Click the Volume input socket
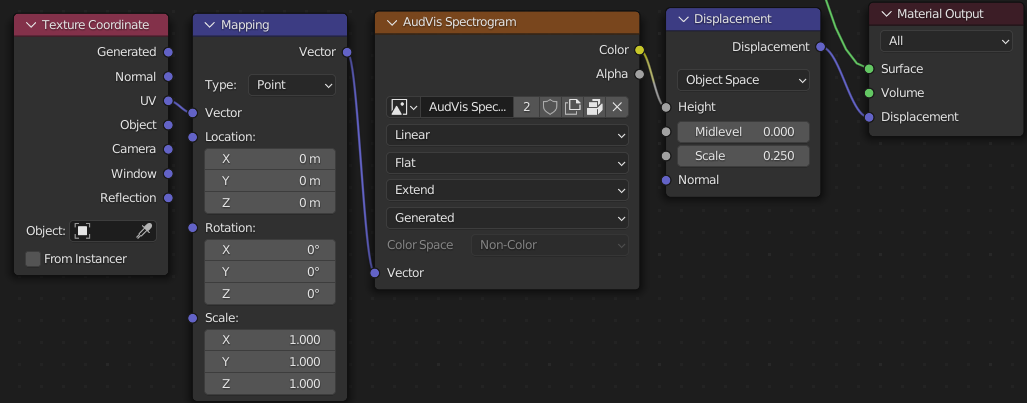1027x403 pixels. coord(869,93)
